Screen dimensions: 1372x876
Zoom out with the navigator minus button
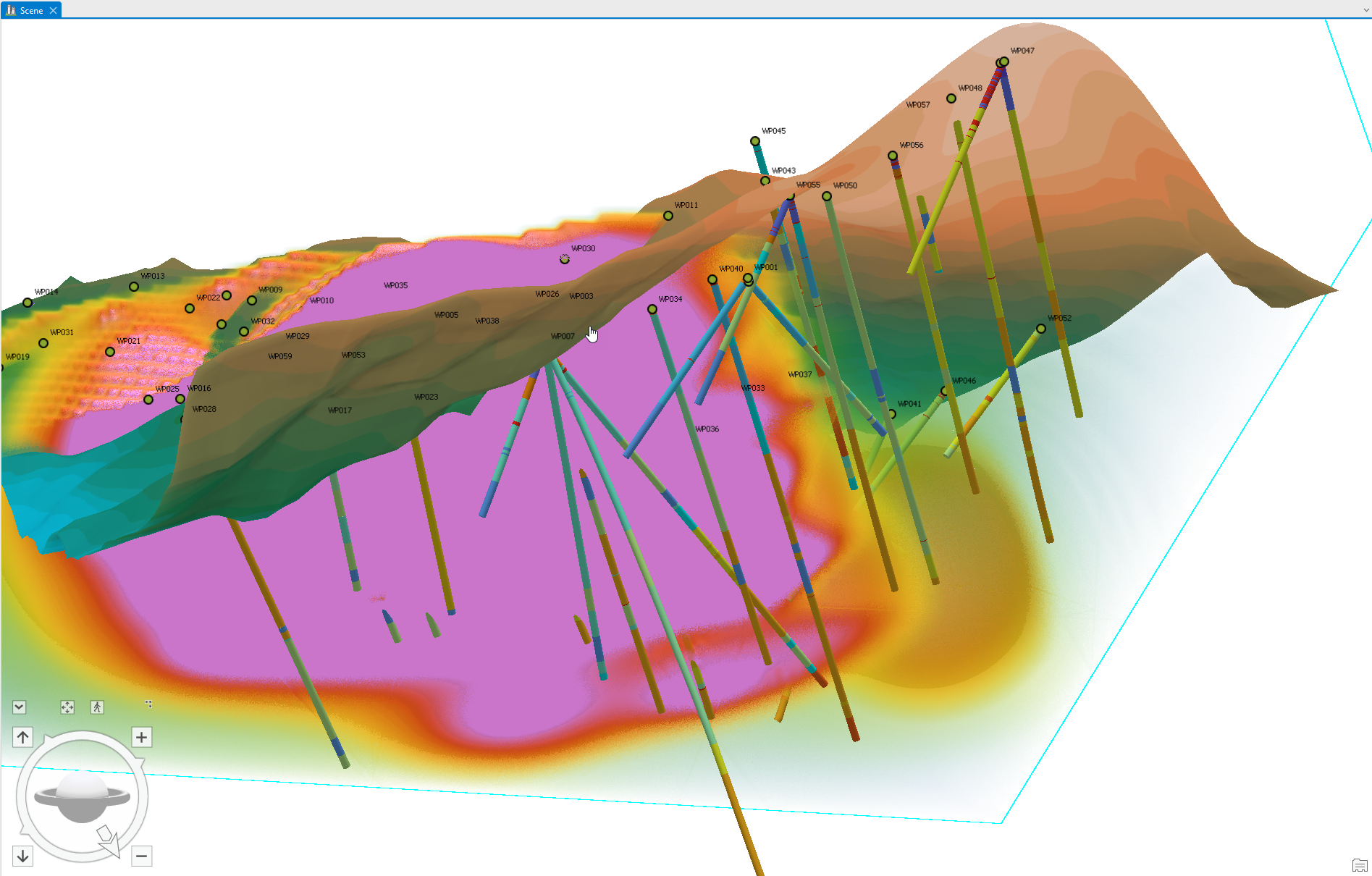(x=141, y=856)
